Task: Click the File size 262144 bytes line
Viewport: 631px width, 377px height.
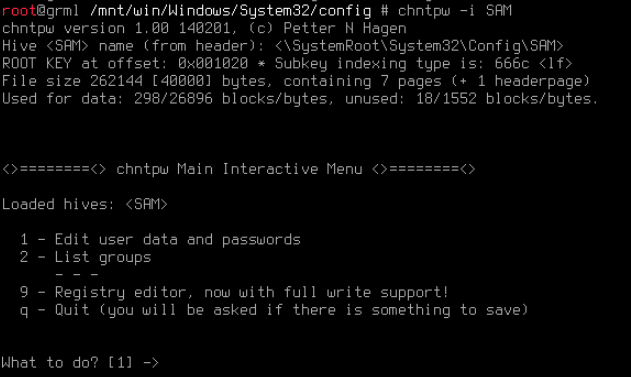Action: point(296,81)
